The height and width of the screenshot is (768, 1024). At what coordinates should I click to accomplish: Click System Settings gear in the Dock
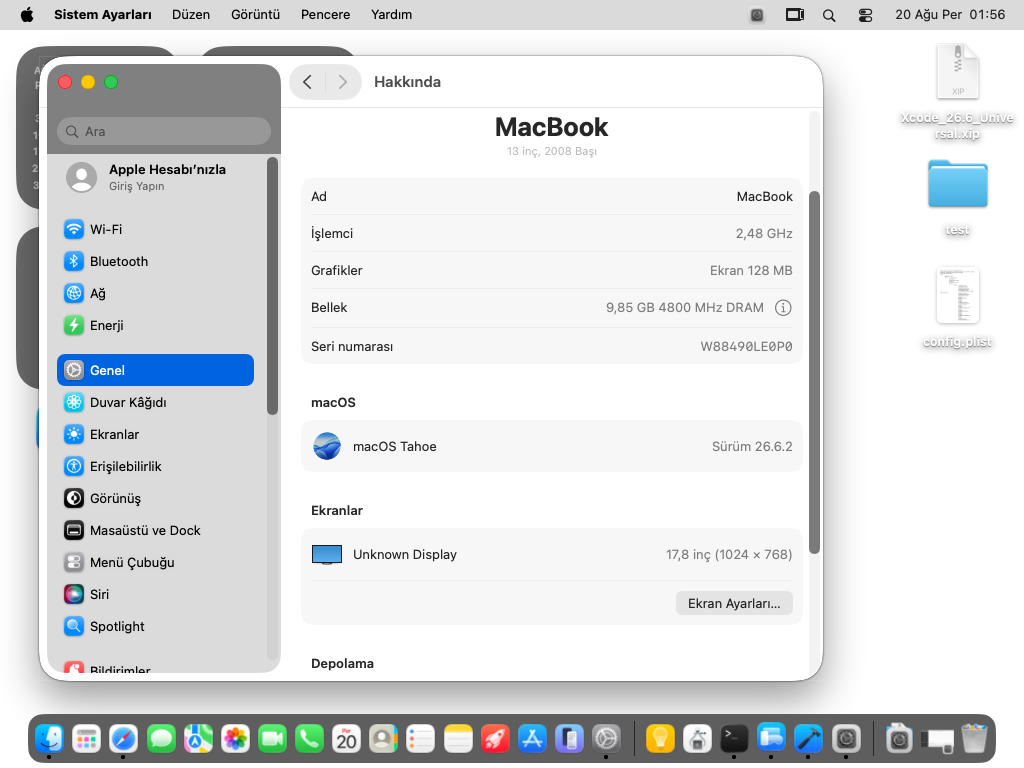[x=607, y=739]
